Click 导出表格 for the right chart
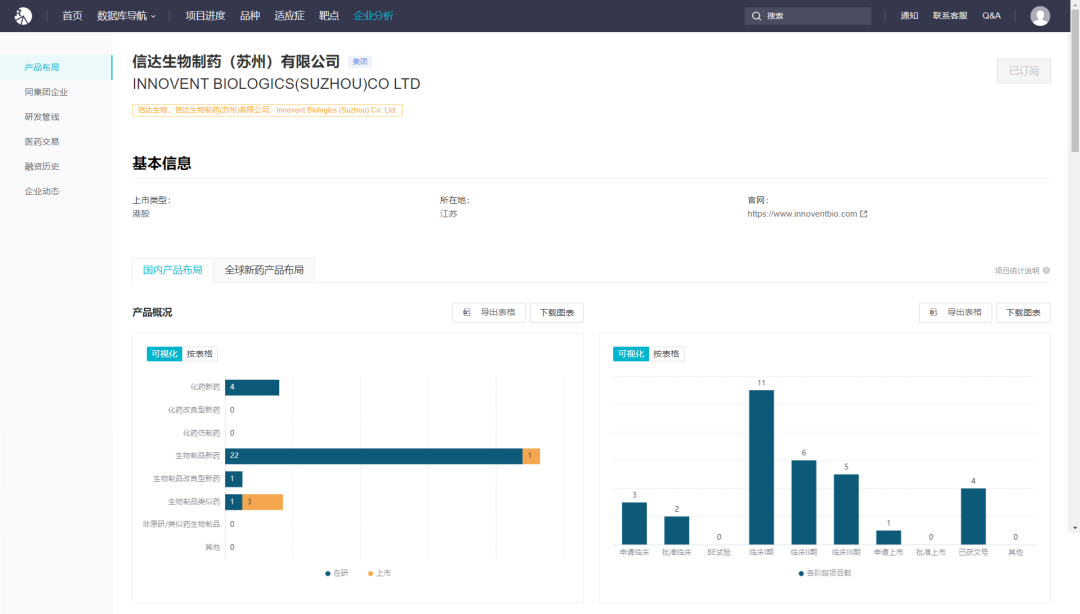 click(955, 313)
